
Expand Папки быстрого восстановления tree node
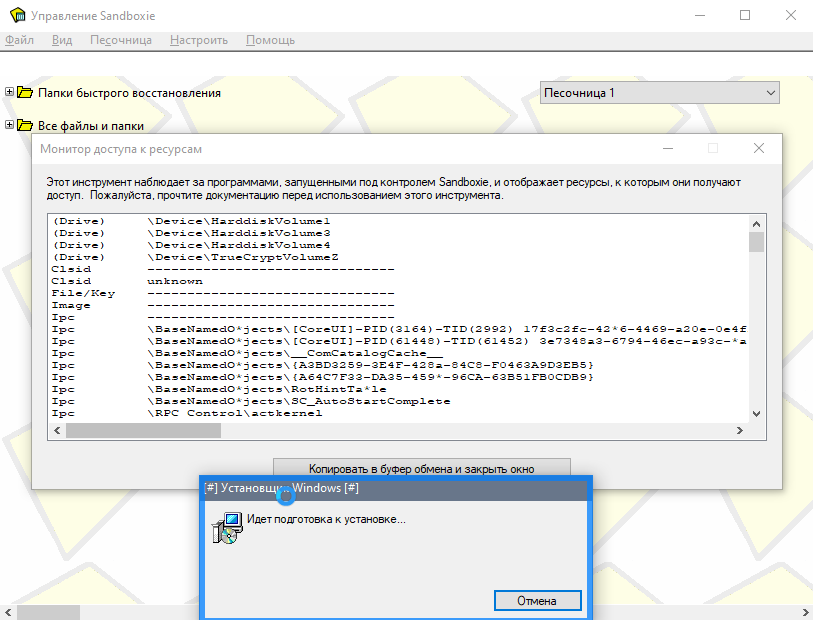(9, 92)
